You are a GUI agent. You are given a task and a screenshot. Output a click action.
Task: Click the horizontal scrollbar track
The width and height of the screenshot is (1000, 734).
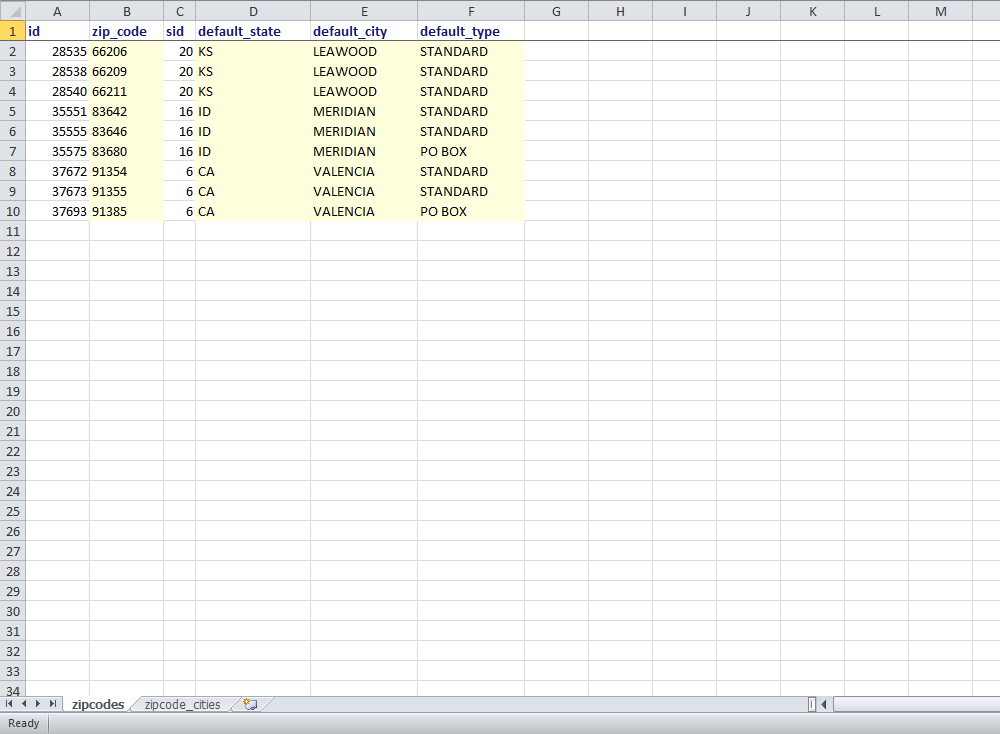(915, 705)
